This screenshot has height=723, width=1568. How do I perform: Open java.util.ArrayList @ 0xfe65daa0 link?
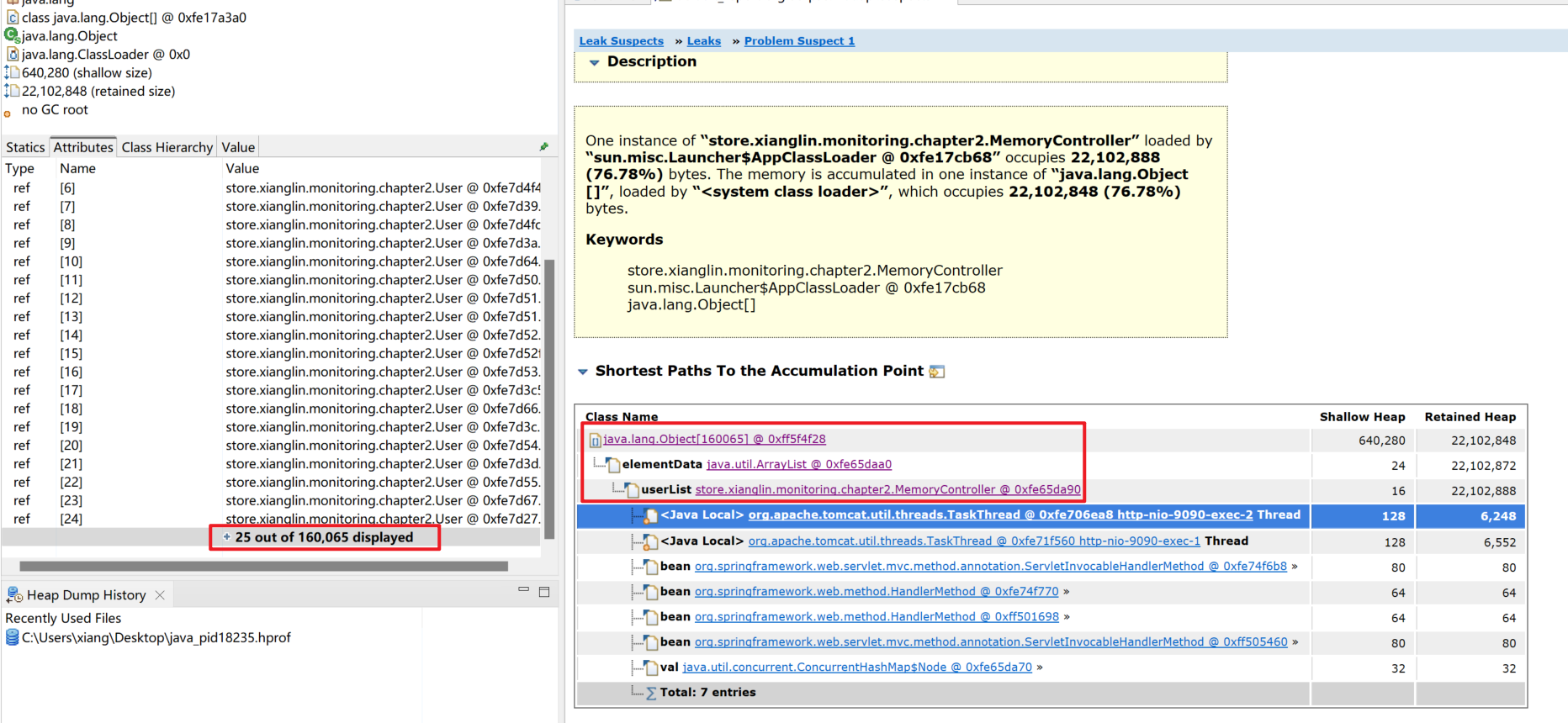(799, 464)
